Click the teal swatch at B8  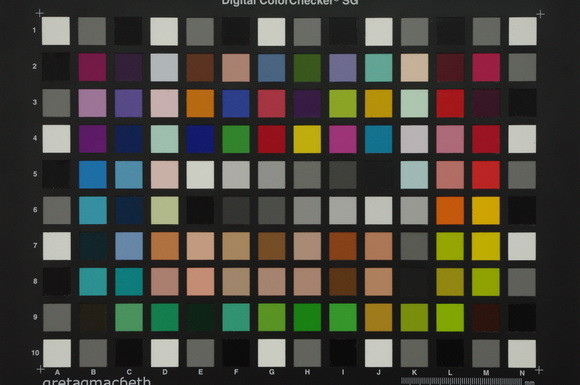[x=93, y=282]
